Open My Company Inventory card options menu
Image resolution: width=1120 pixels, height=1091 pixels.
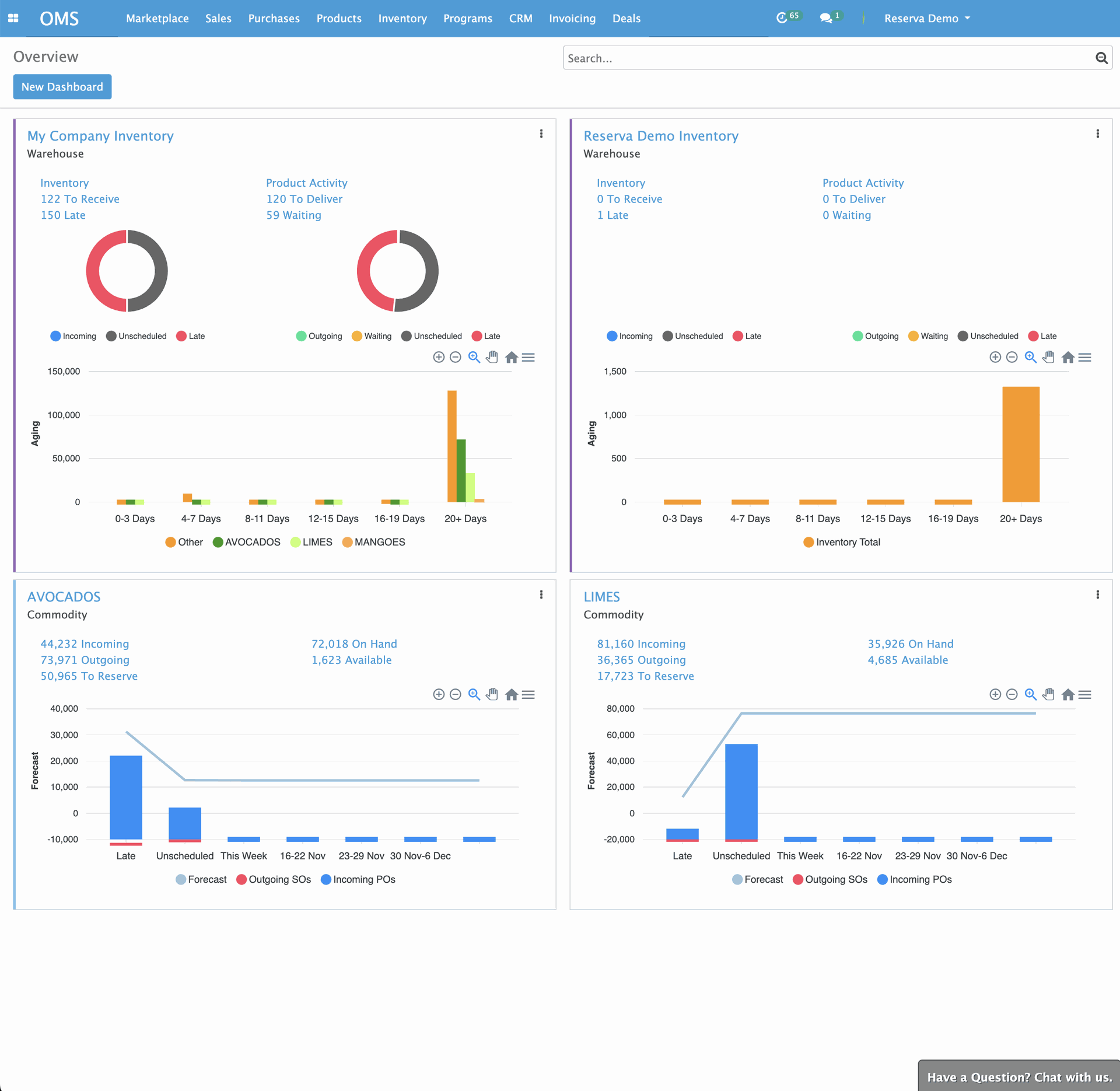[541, 134]
